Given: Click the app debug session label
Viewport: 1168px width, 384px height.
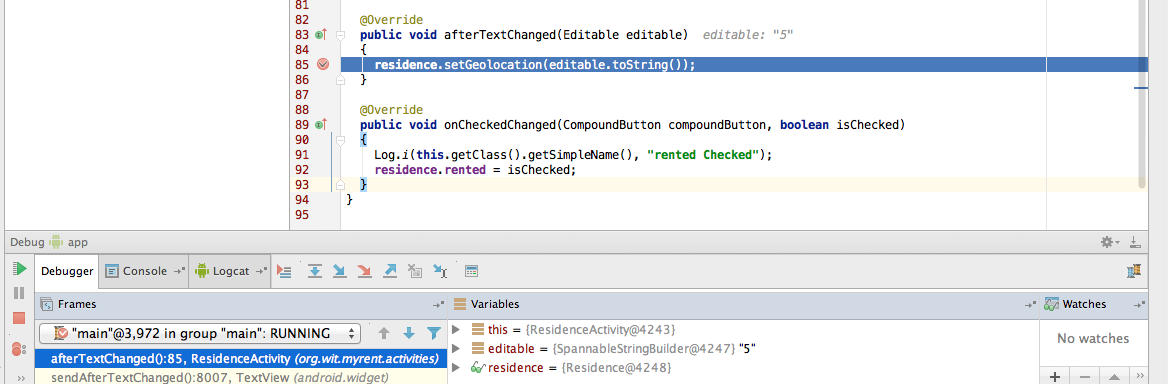Looking at the screenshot, I should click(77, 242).
